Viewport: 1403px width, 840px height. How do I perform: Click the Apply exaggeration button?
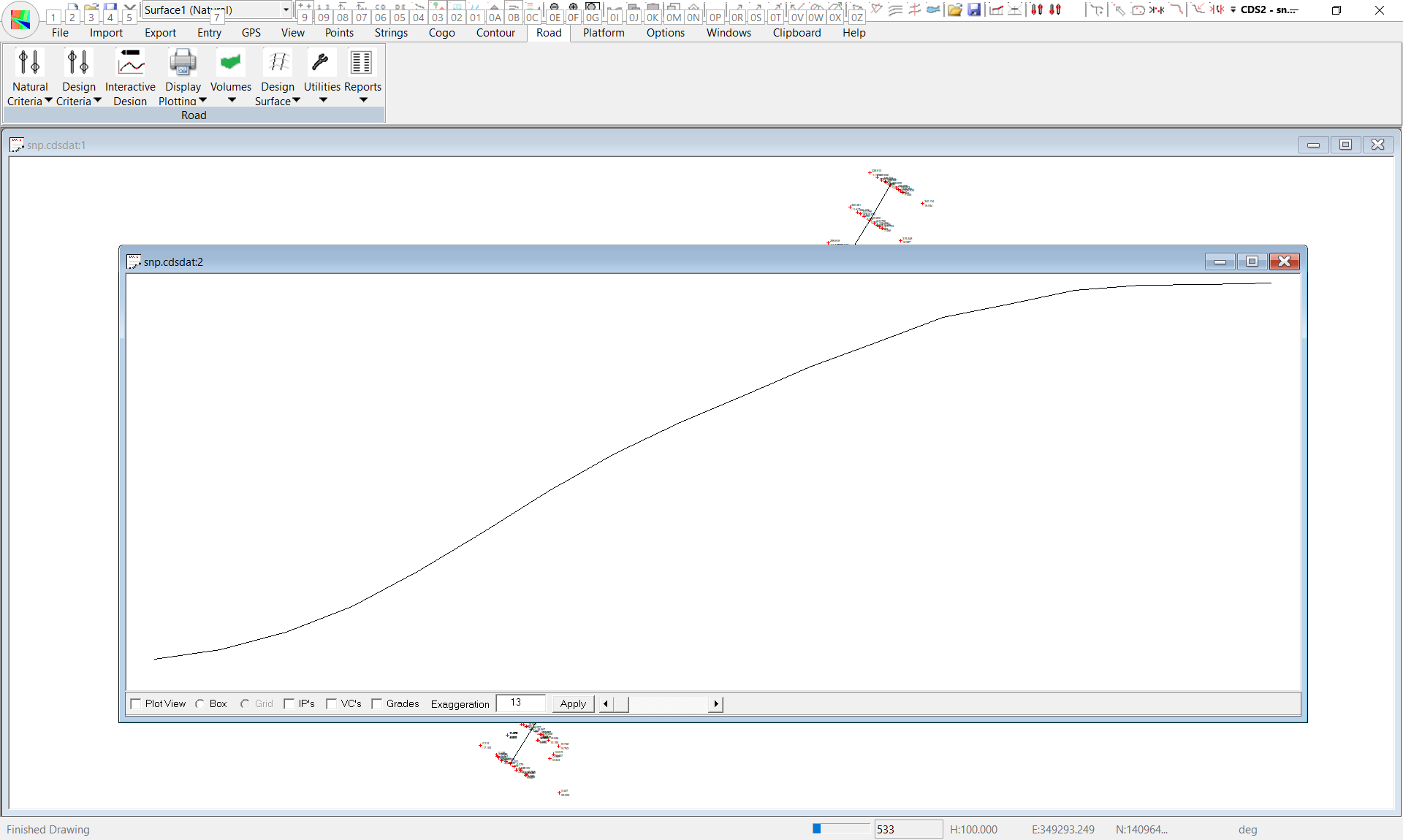pos(573,704)
